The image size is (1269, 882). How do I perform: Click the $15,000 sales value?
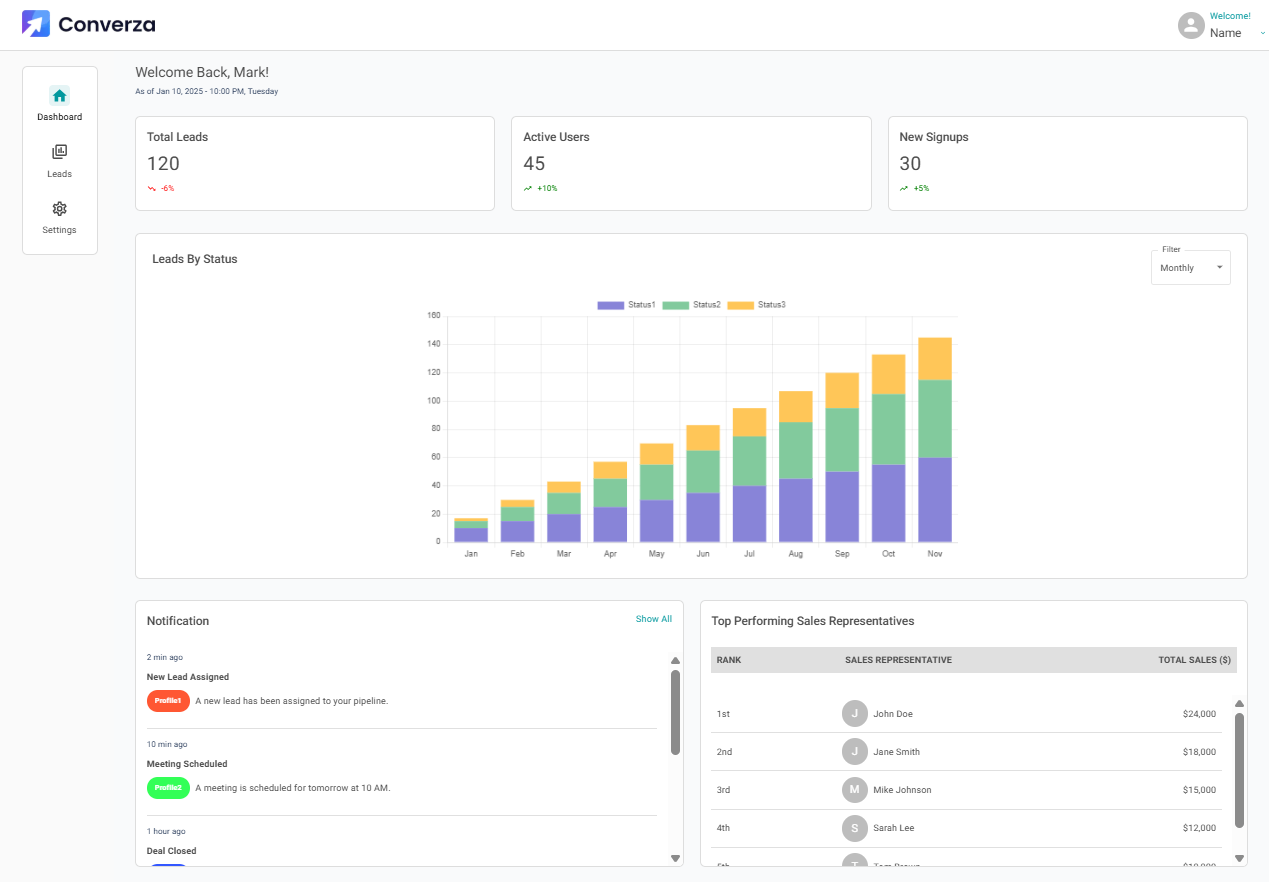[1199, 790]
